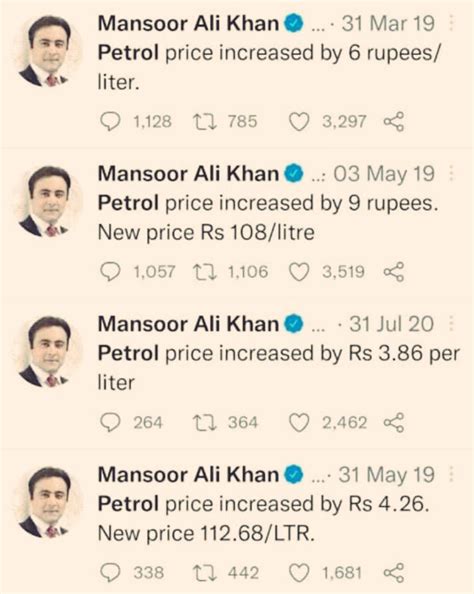Retweet the 31 Jul 20 tweet

[205, 423]
